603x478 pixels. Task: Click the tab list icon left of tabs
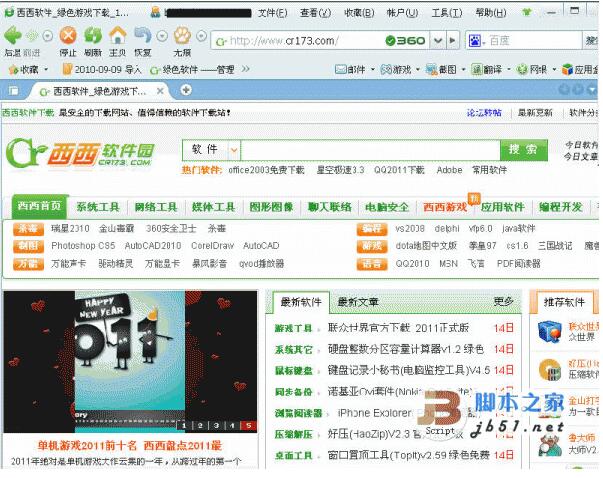[13, 91]
